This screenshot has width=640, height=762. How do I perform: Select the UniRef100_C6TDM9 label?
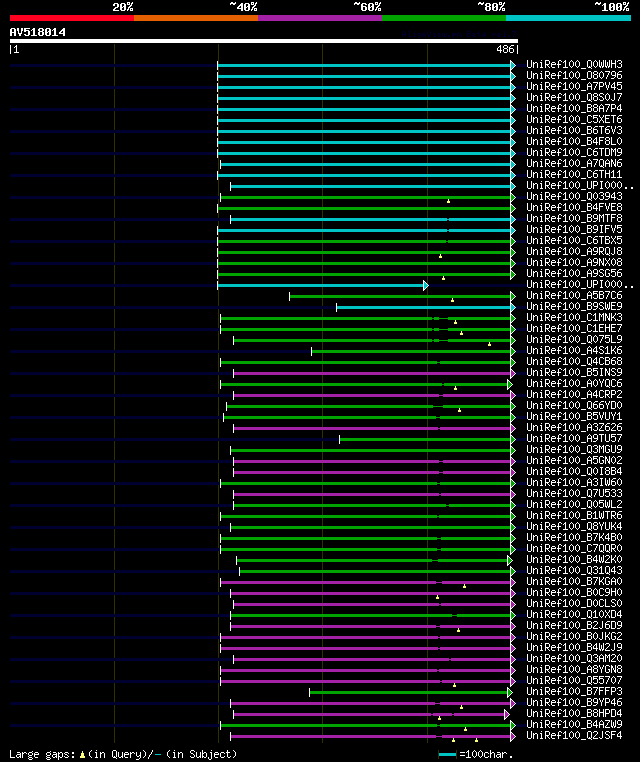[x=574, y=153]
